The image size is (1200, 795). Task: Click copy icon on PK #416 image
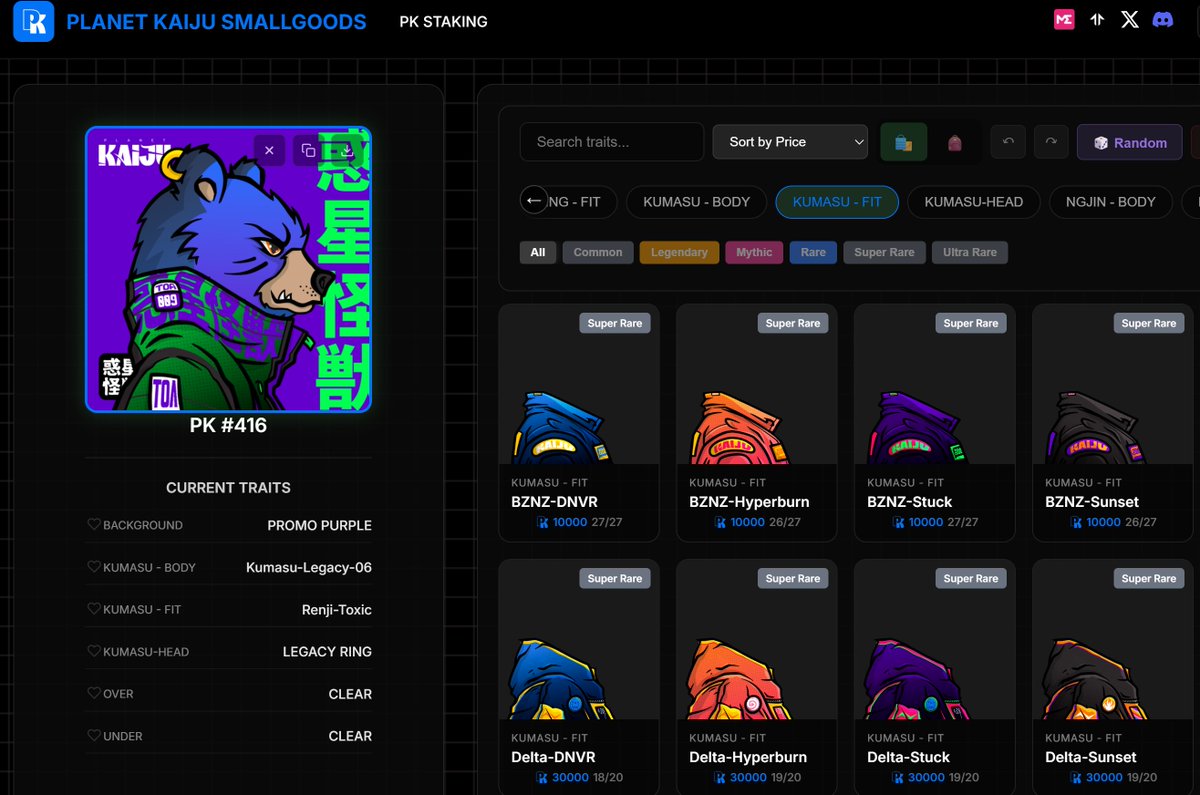tap(308, 150)
